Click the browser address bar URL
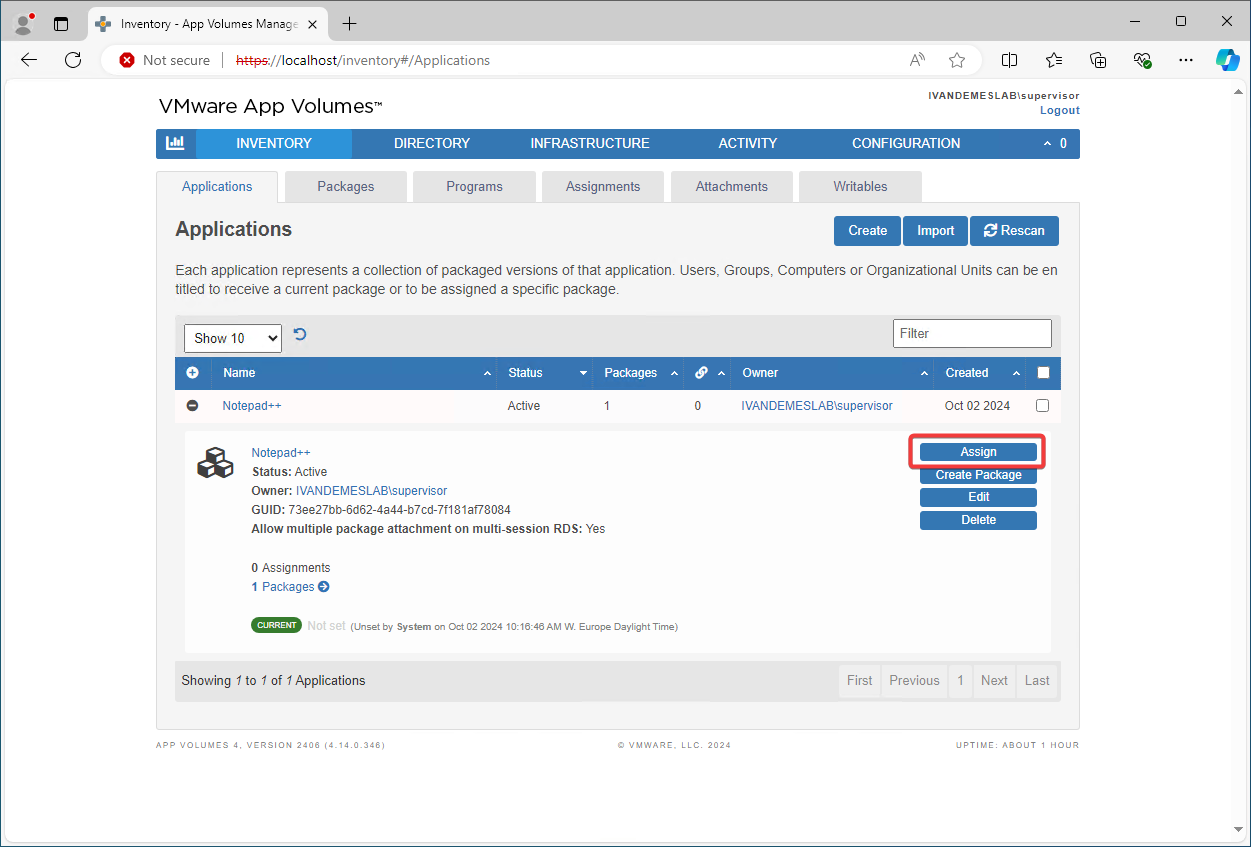 coord(363,60)
